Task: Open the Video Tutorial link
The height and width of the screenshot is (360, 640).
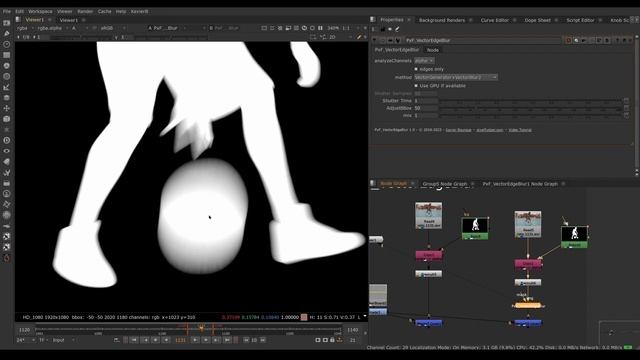Action: click(520, 130)
